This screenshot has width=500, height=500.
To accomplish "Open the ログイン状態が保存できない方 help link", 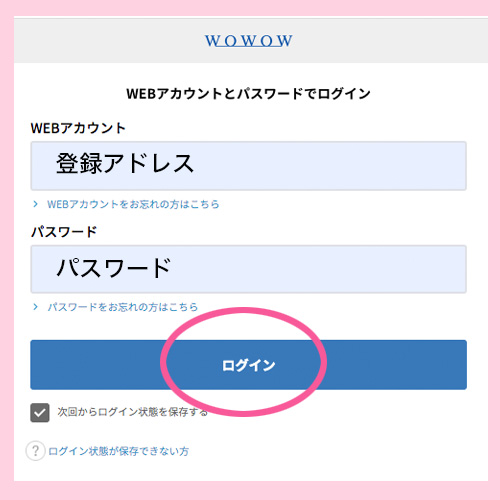I will 119,451.
